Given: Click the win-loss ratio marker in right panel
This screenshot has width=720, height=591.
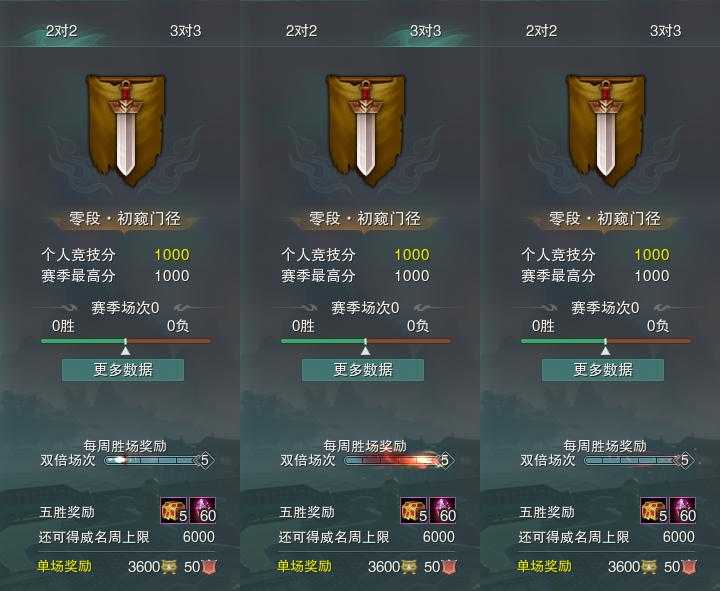Looking at the screenshot, I should (x=606, y=351).
